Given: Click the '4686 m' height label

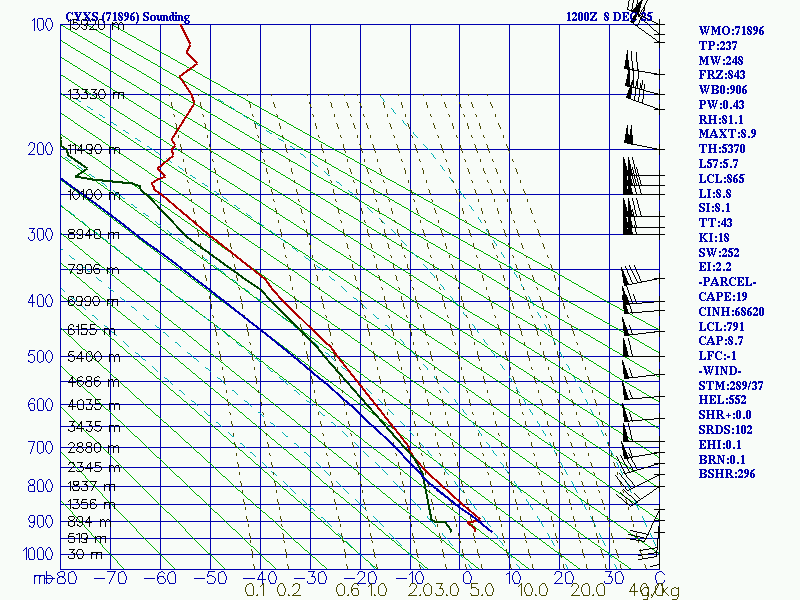Looking at the screenshot, I should pyautogui.click(x=93, y=382).
